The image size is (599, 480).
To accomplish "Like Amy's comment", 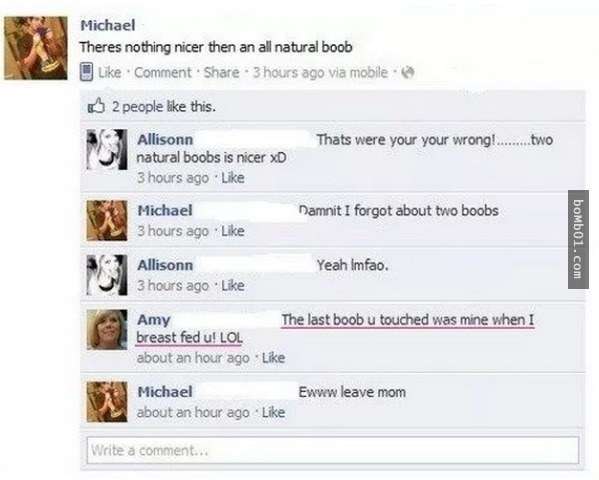I will (x=274, y=358).
